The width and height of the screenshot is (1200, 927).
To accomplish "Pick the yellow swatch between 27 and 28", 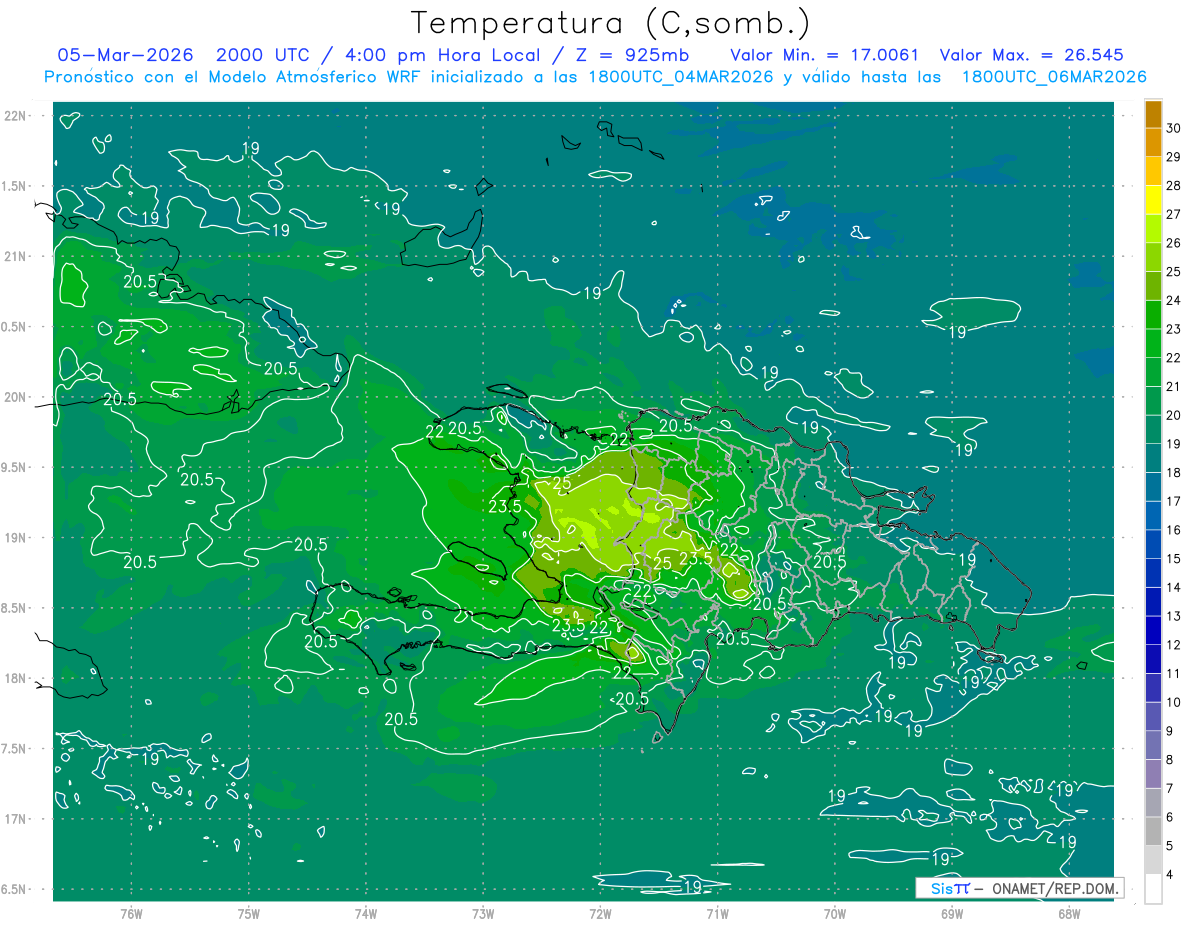I will [1153, 200].
